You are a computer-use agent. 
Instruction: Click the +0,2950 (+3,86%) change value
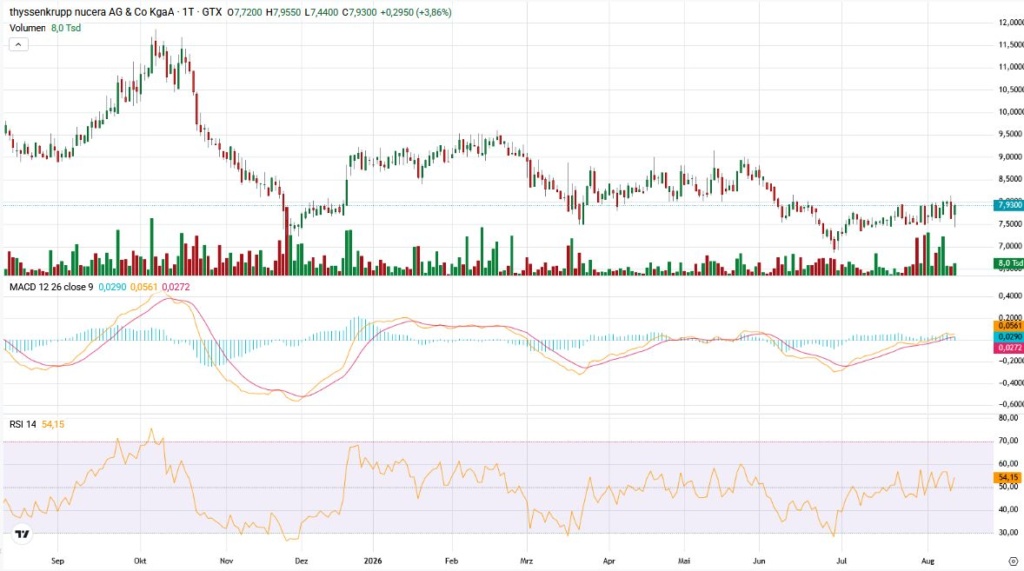point(416,12)
